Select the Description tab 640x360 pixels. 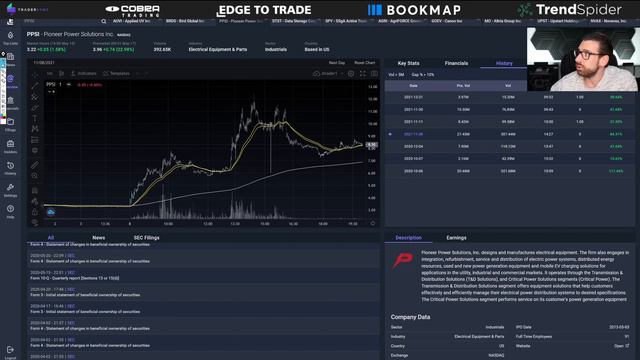click(x=408, y=238)
